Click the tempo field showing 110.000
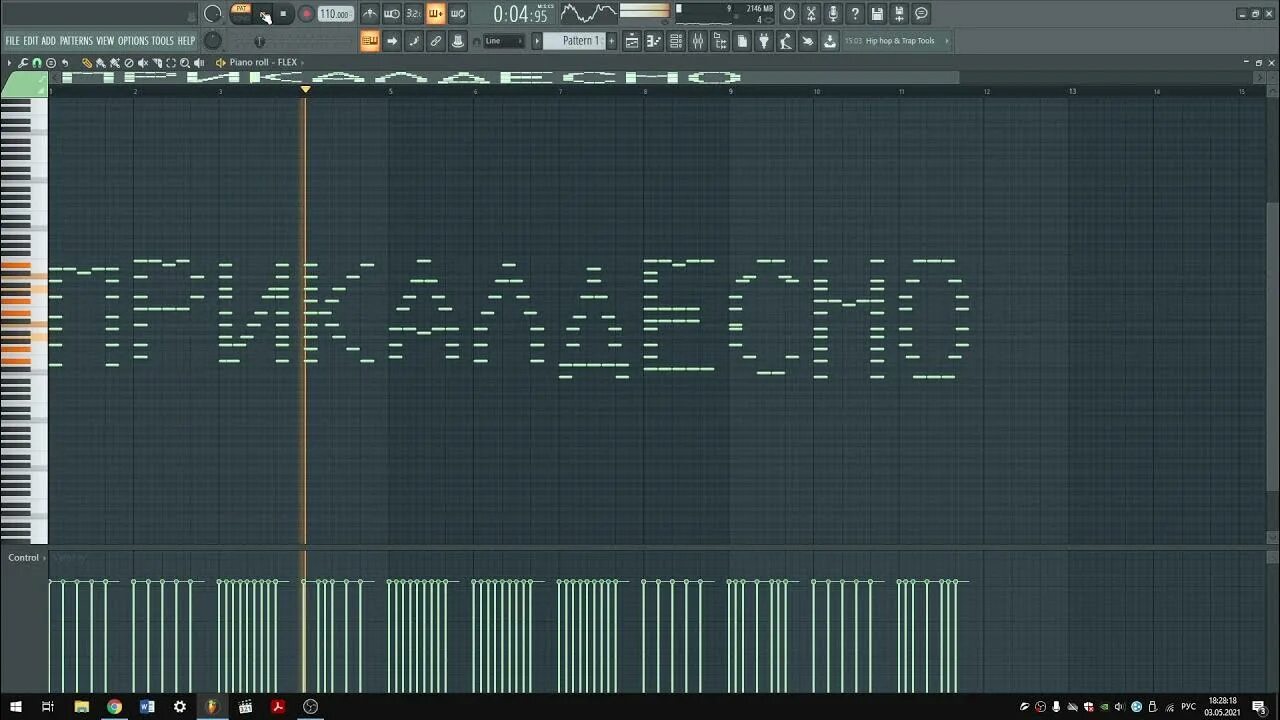The height and width of the screenshot is (720, 1280). point(335,14)
